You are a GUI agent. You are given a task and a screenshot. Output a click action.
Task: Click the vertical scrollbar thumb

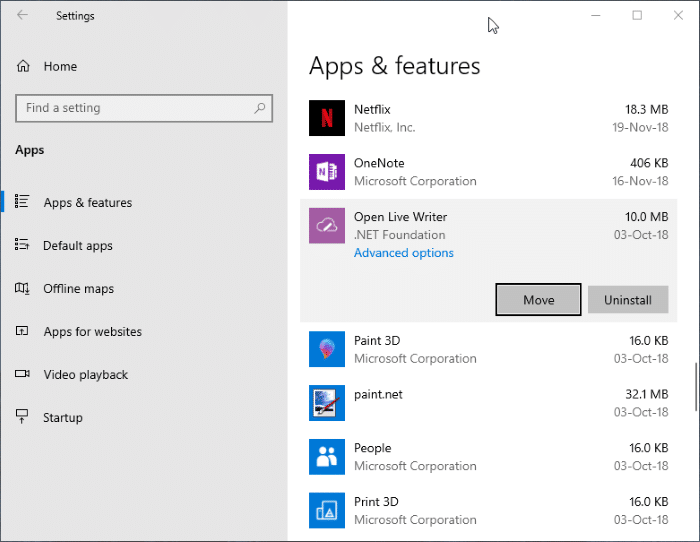pyautogui.click(x=695, y=386)
